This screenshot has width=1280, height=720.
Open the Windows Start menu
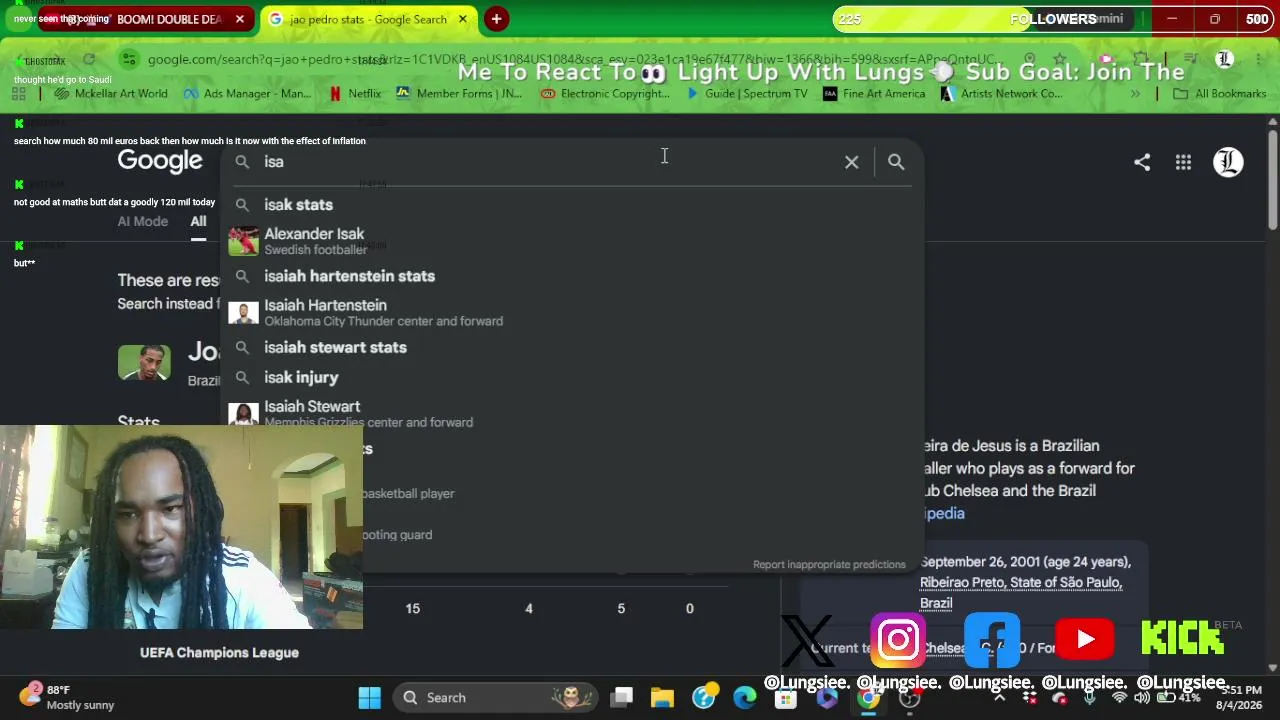point(370,698)
